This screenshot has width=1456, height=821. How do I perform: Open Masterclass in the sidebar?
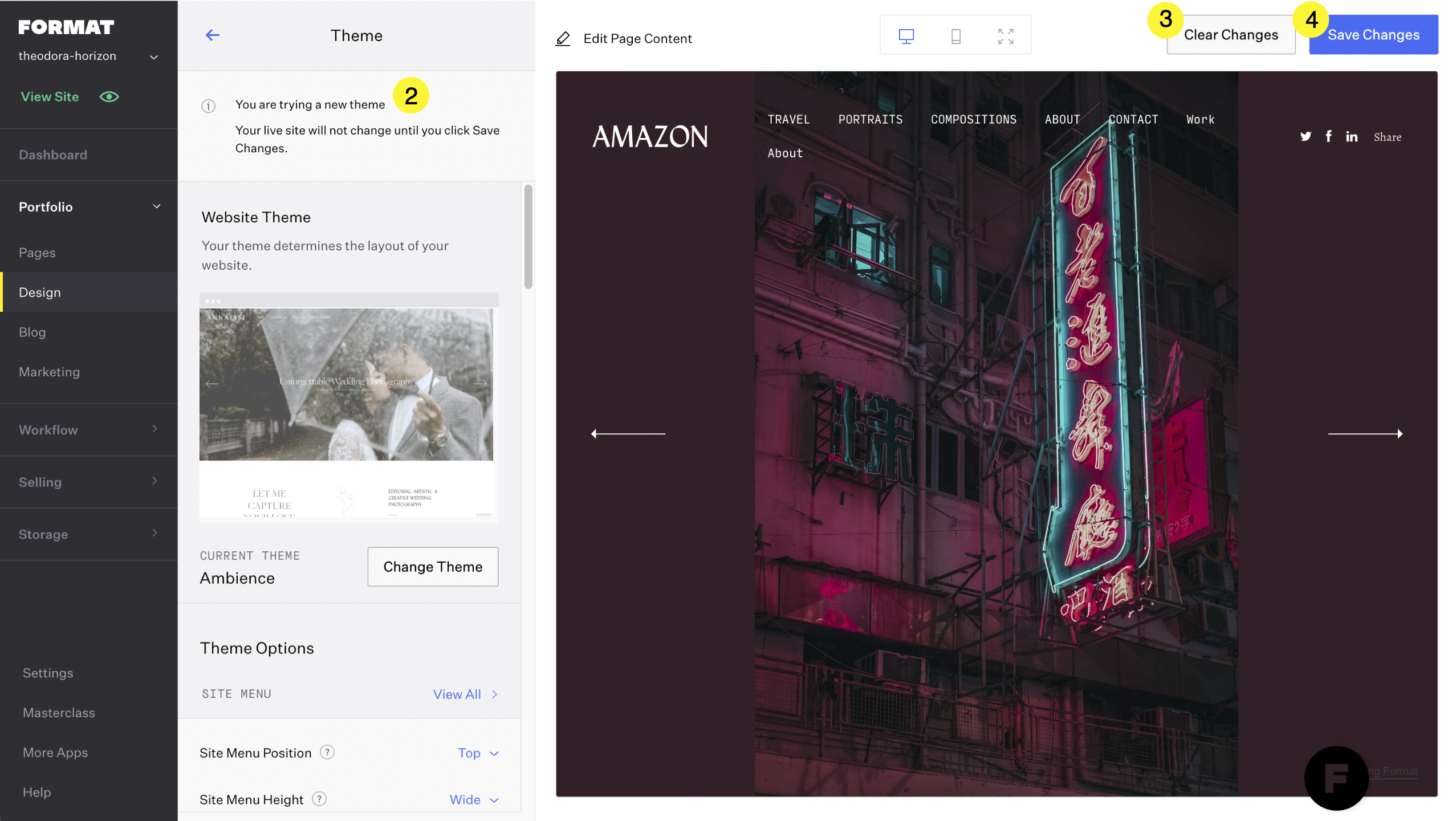pos(59,713)
